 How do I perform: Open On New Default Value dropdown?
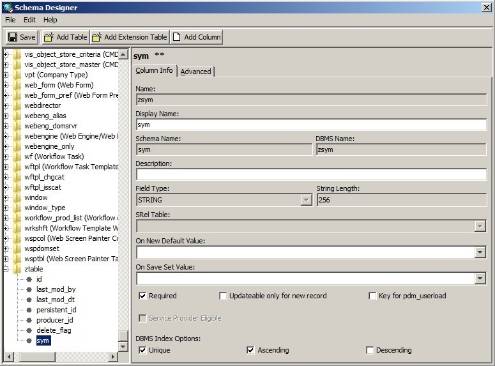480,252
